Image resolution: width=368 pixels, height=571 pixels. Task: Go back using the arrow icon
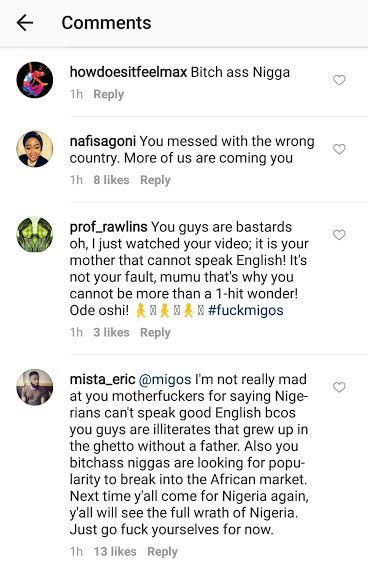click(x=25, y=23)
